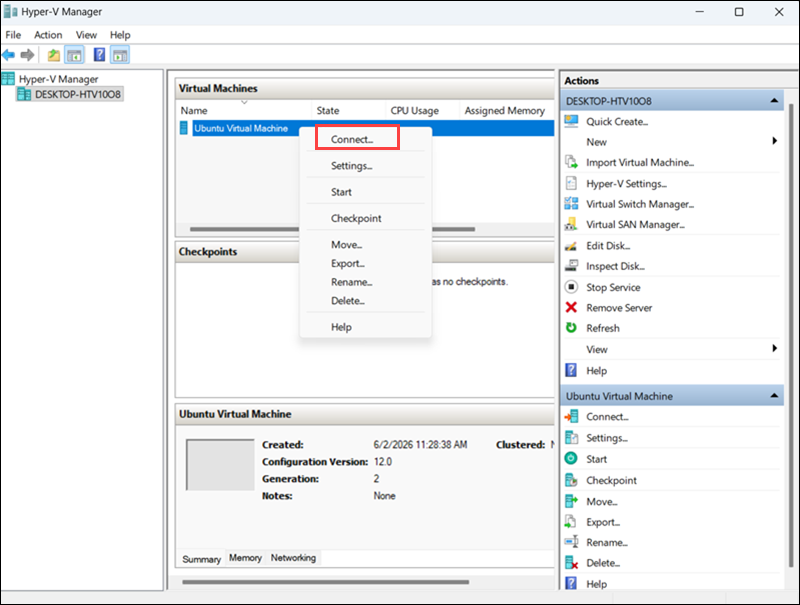Choose Help in the context menu
The image size is (800, 605).
point(365,327)
